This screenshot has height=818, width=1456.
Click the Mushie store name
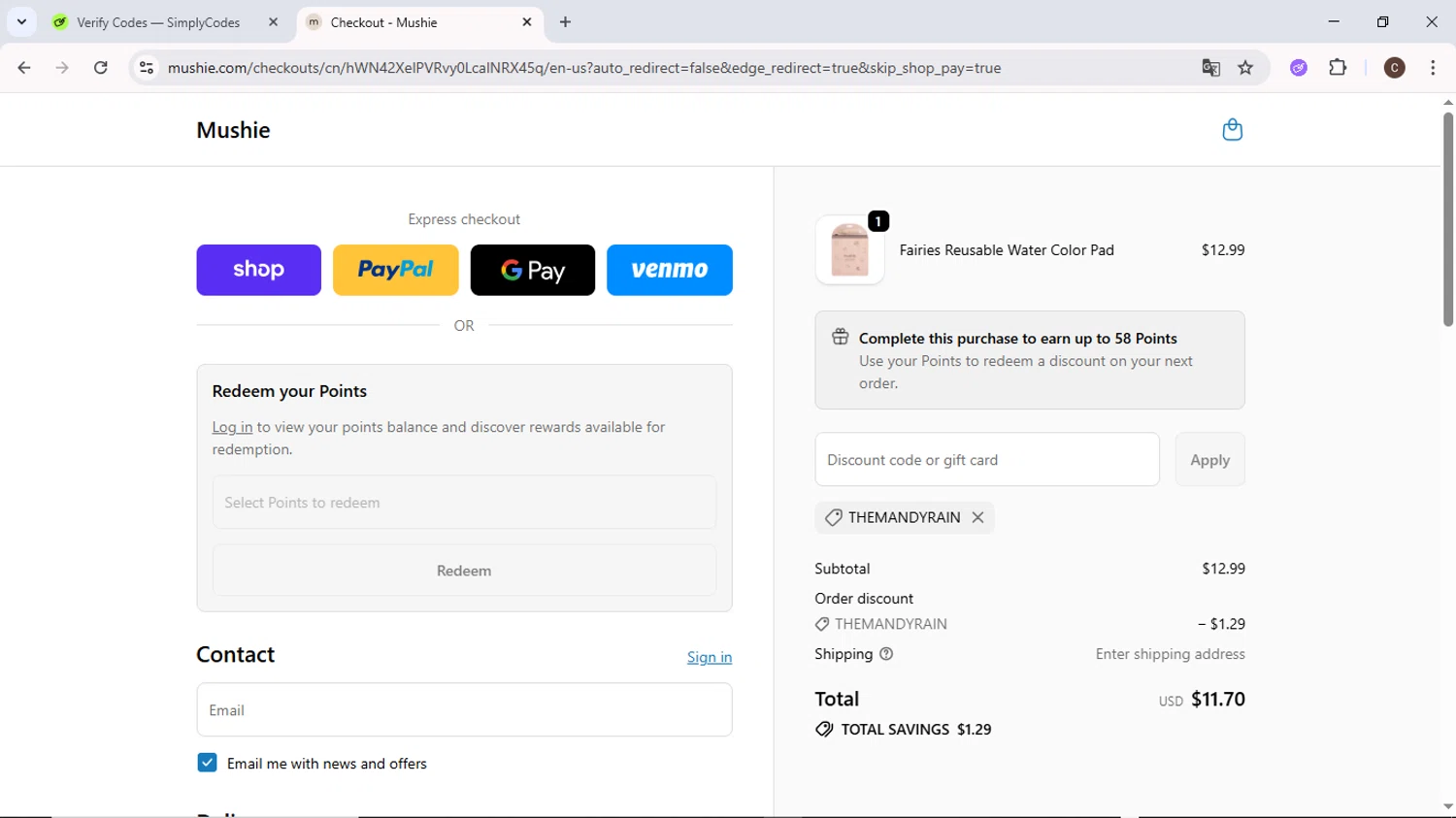pos(233,130)
